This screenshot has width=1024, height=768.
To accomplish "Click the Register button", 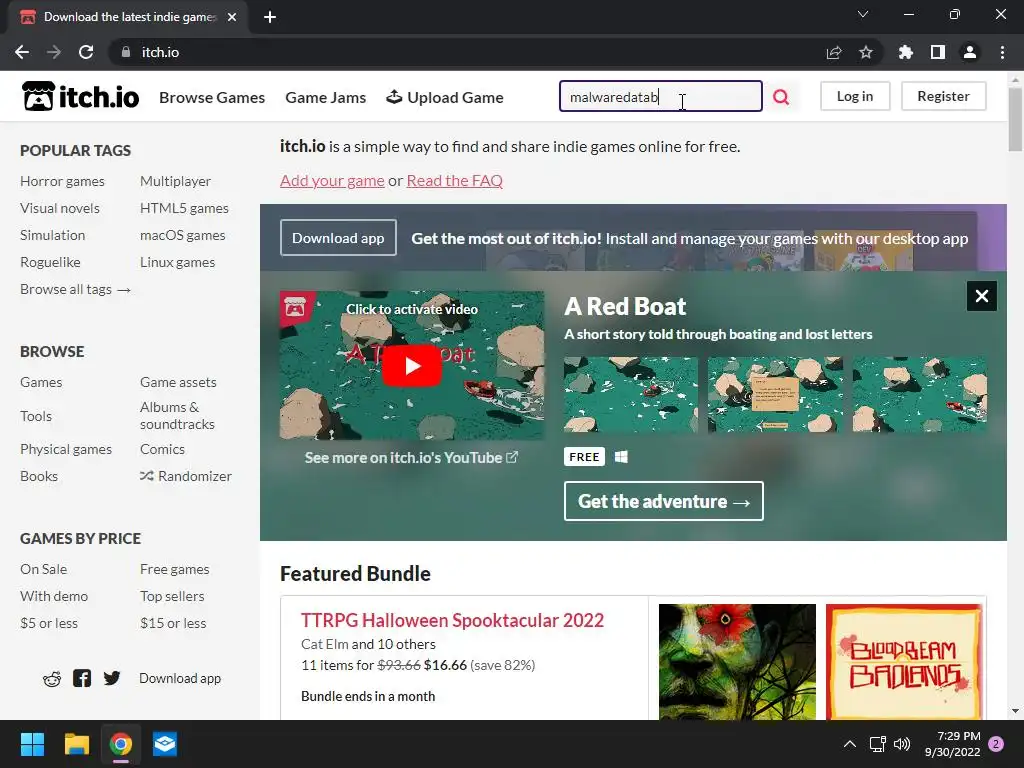I will [944, 96].
